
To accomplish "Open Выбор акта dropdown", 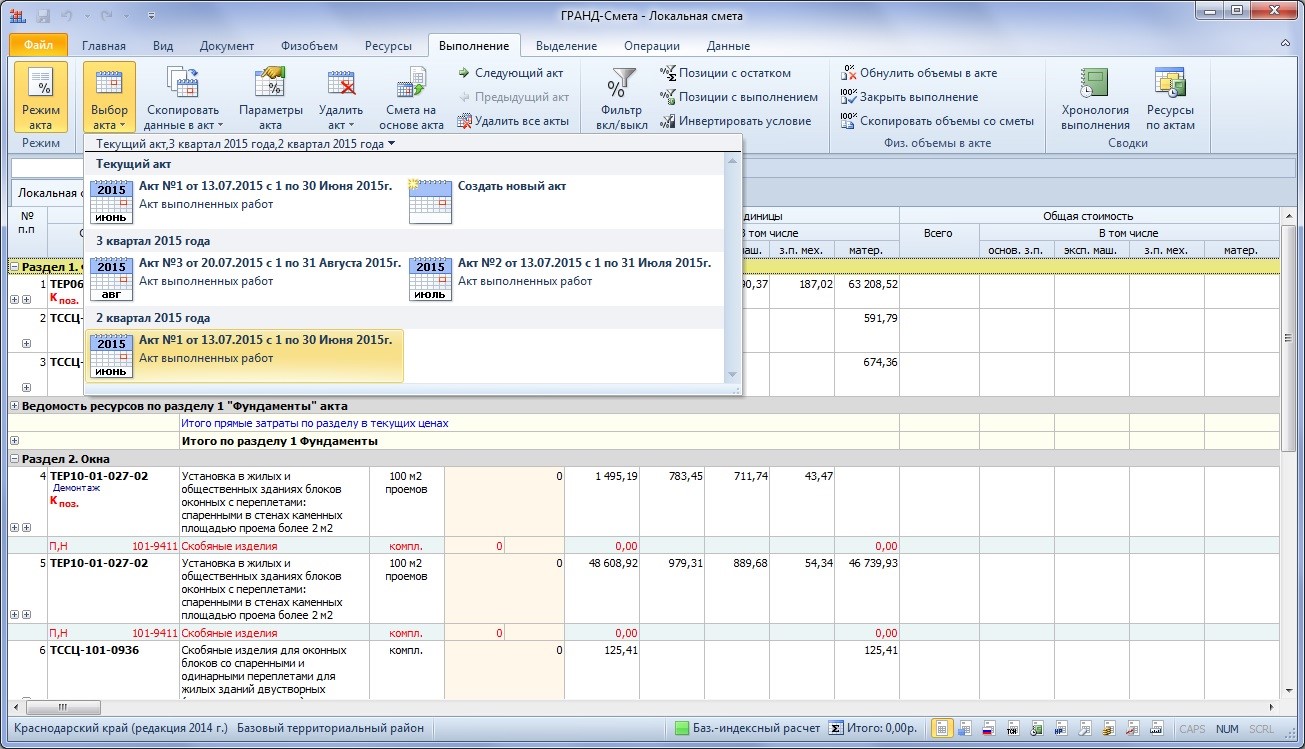I will tap(110, 97).
